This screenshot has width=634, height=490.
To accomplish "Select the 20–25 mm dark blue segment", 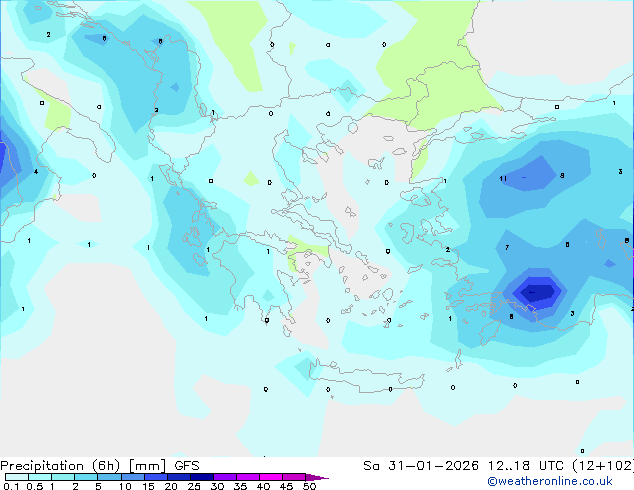I will [179, 477].
